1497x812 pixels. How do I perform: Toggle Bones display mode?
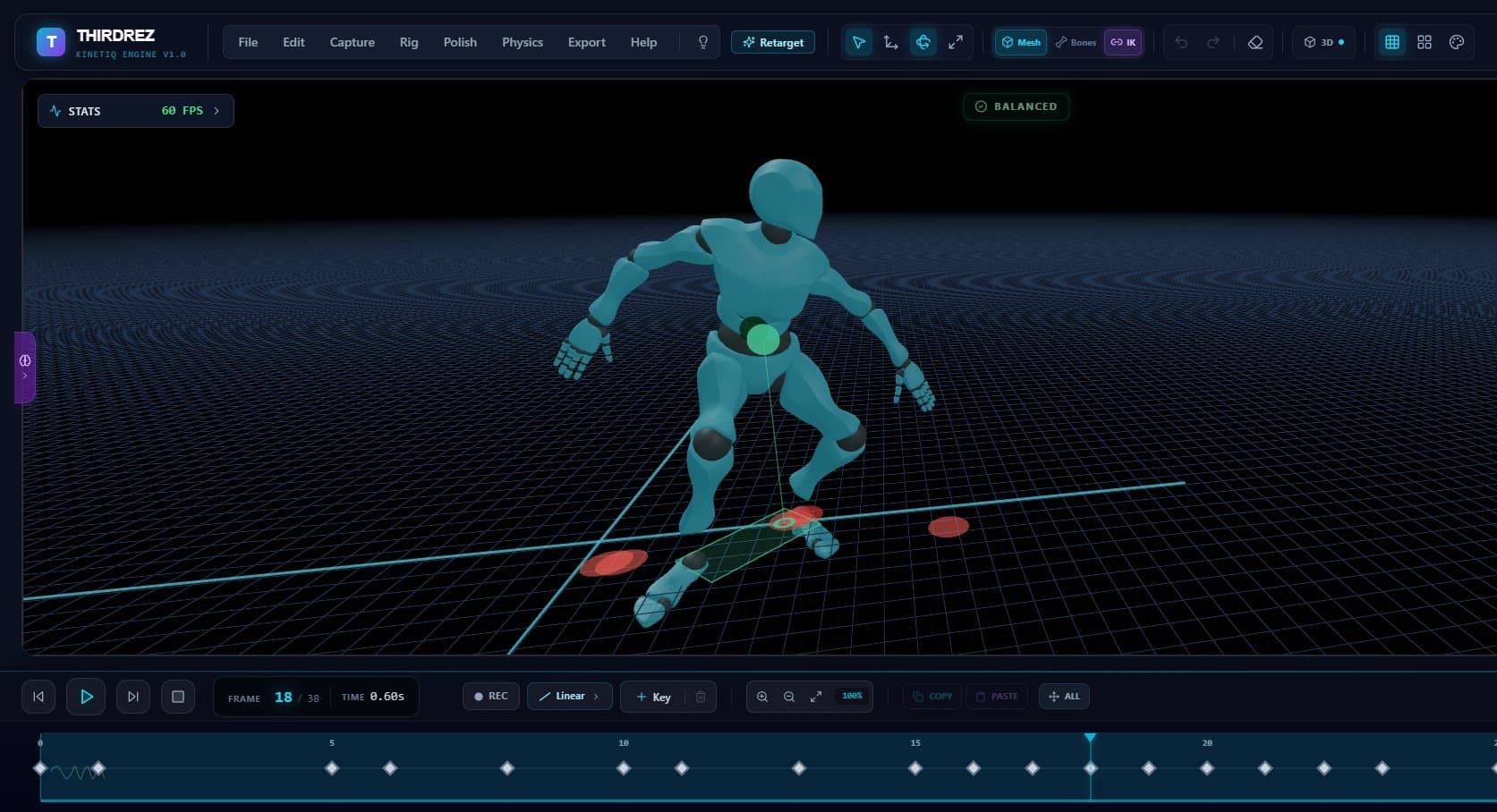(x=1076, y=42)
